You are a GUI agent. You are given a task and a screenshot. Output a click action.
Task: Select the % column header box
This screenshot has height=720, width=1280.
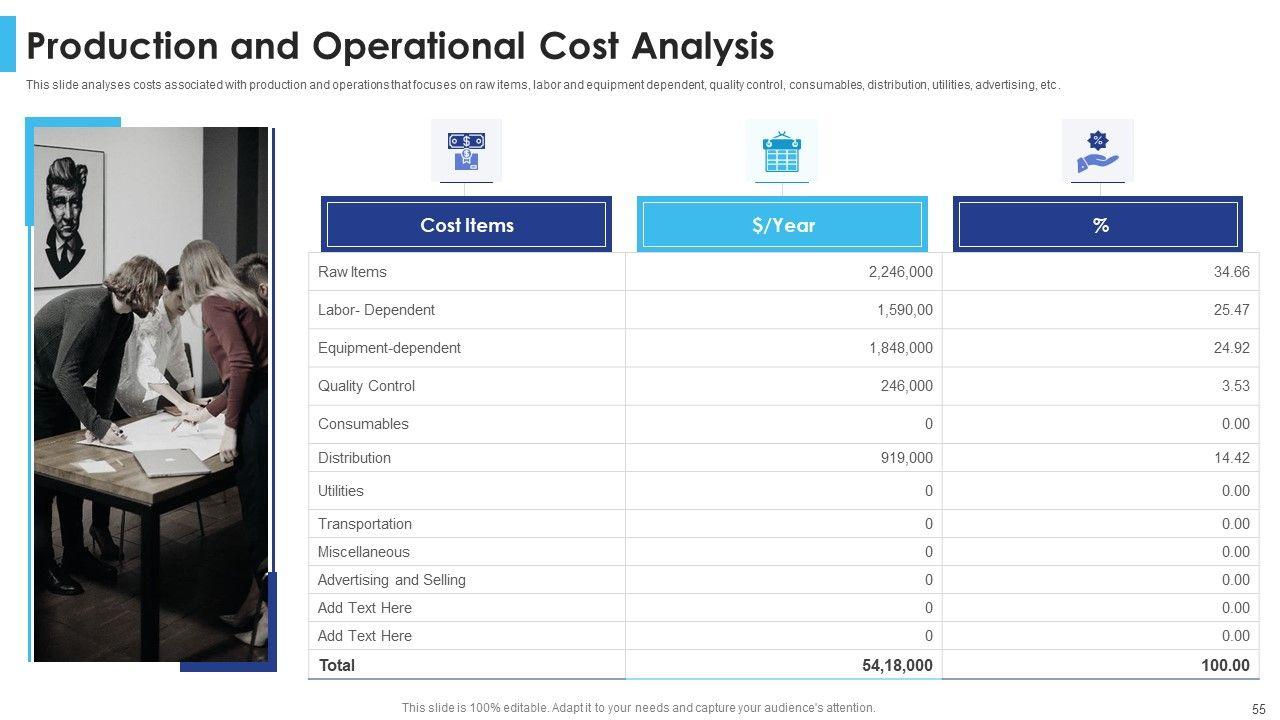[x=1098, y=225]
